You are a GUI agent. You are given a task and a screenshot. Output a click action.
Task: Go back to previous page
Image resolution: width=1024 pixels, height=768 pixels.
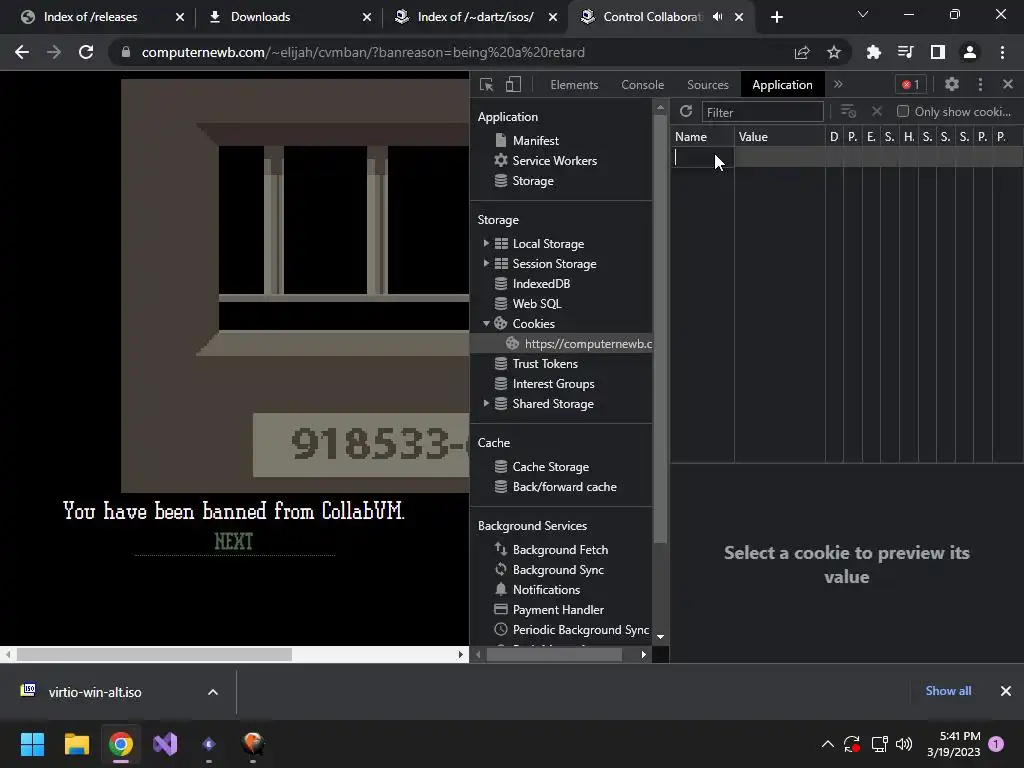tap(22, 52)
